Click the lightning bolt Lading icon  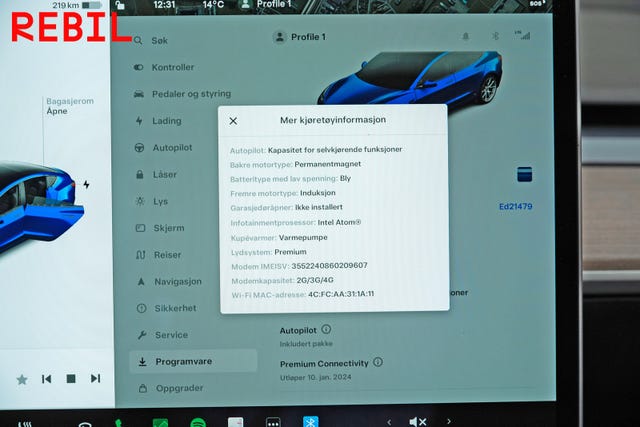coord(139,121)
